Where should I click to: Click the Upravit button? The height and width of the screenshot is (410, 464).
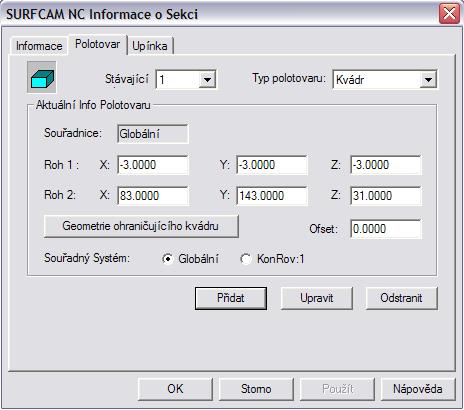coord(316,298)
